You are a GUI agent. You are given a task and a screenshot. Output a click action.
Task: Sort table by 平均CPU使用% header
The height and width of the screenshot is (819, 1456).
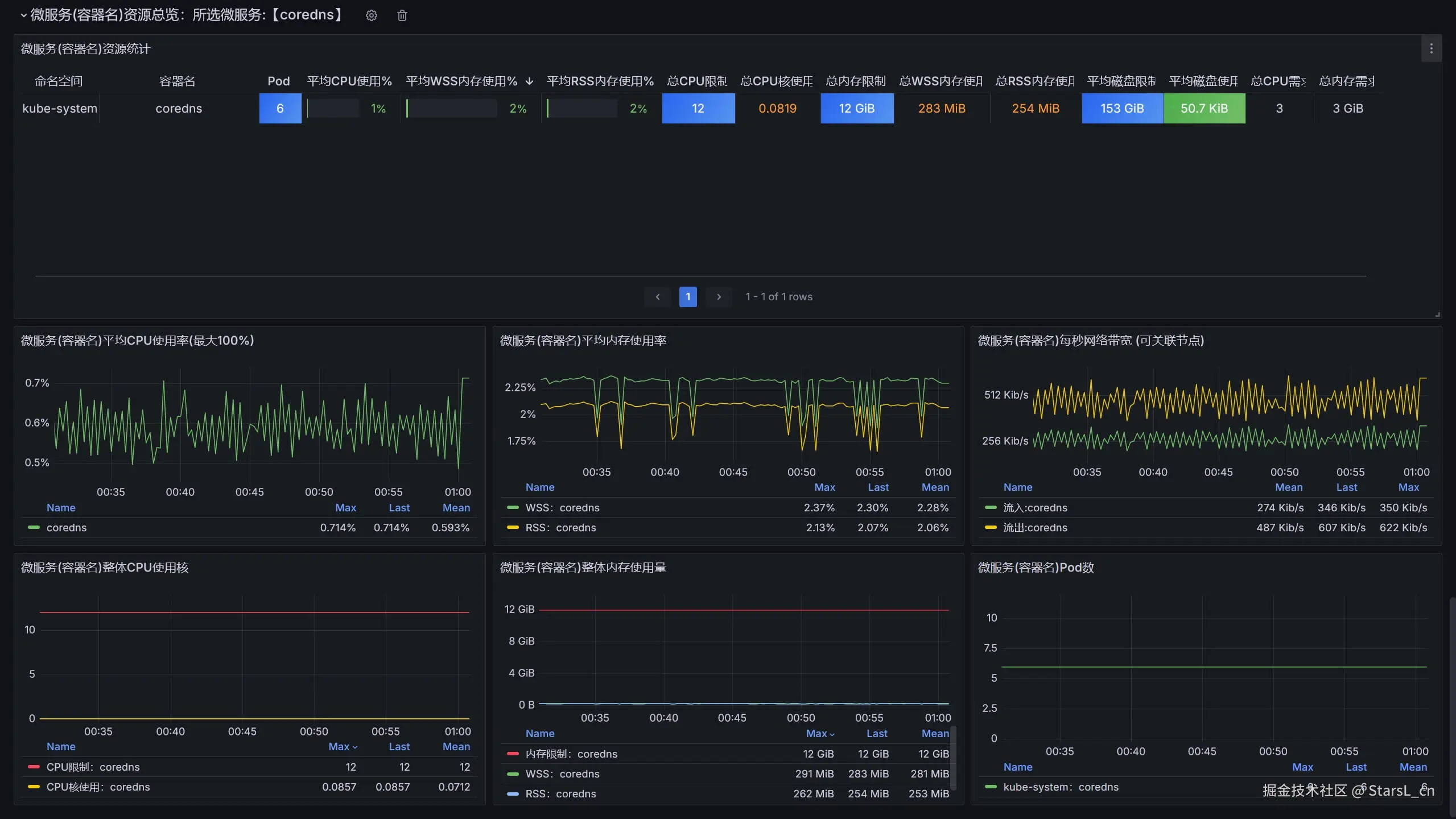[349, 81]
